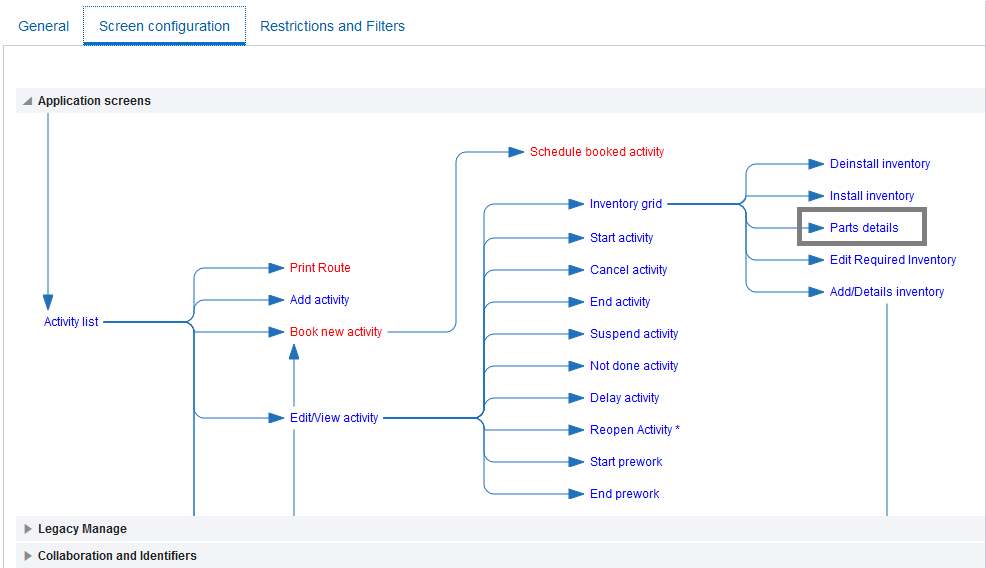Open the Suspend activity screen
986x568 pixels.
634,334
